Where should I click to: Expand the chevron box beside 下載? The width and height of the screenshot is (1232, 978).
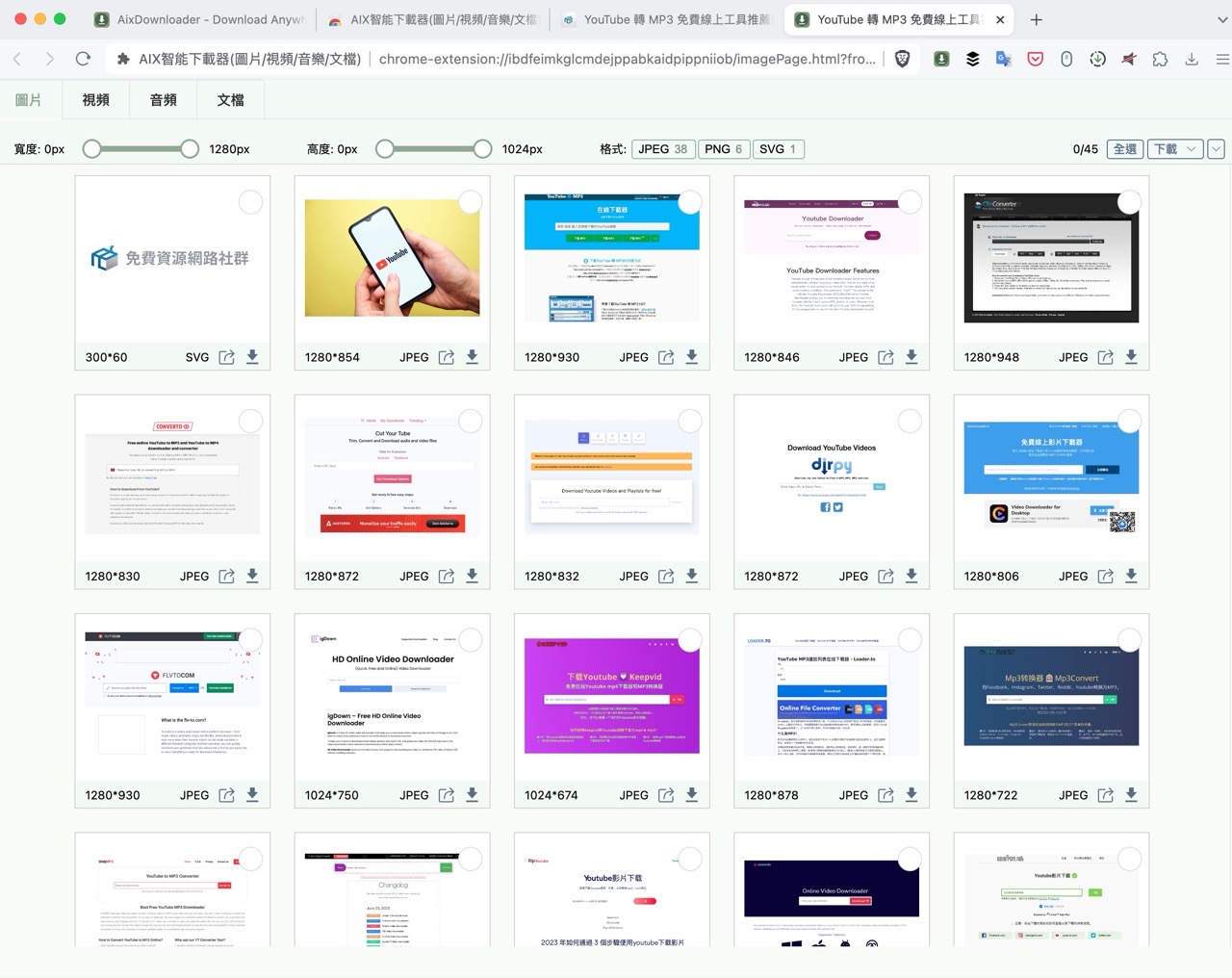point(1217,149)
